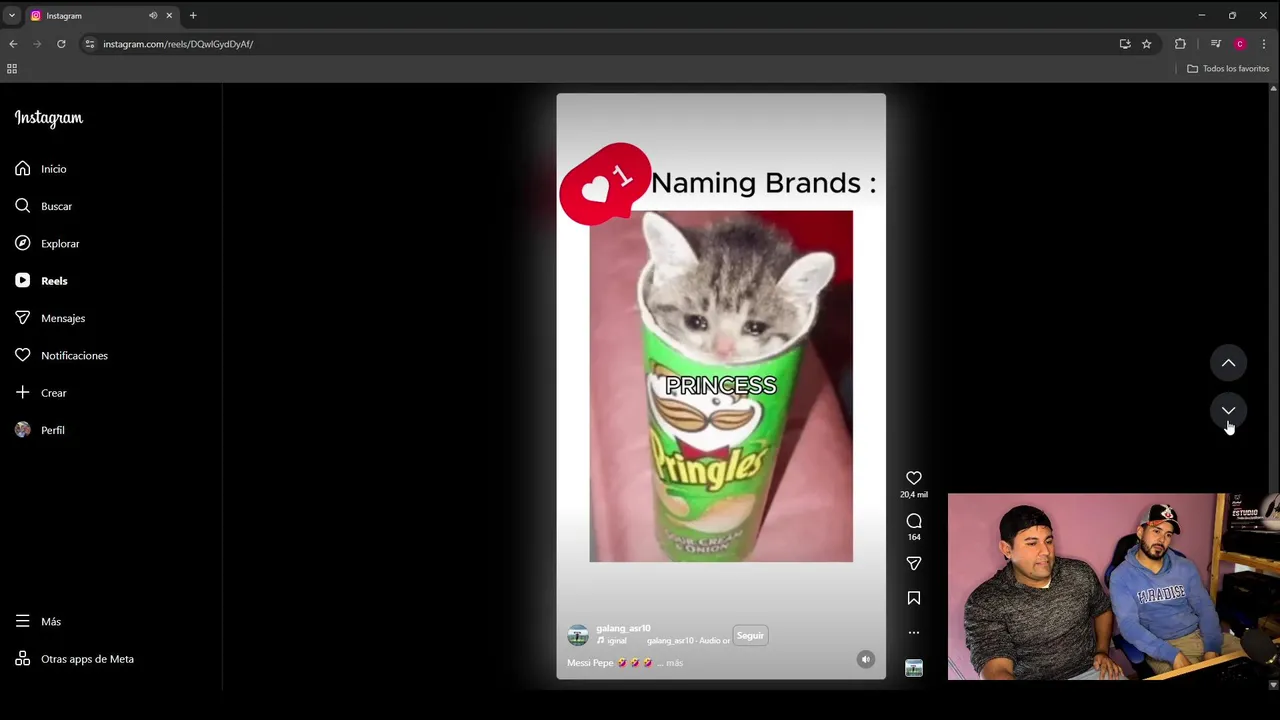Image resolution: width=1280 pixels, height=720 pixels.
Task: Click the comment count 164
Action: [x=914, y=537]
